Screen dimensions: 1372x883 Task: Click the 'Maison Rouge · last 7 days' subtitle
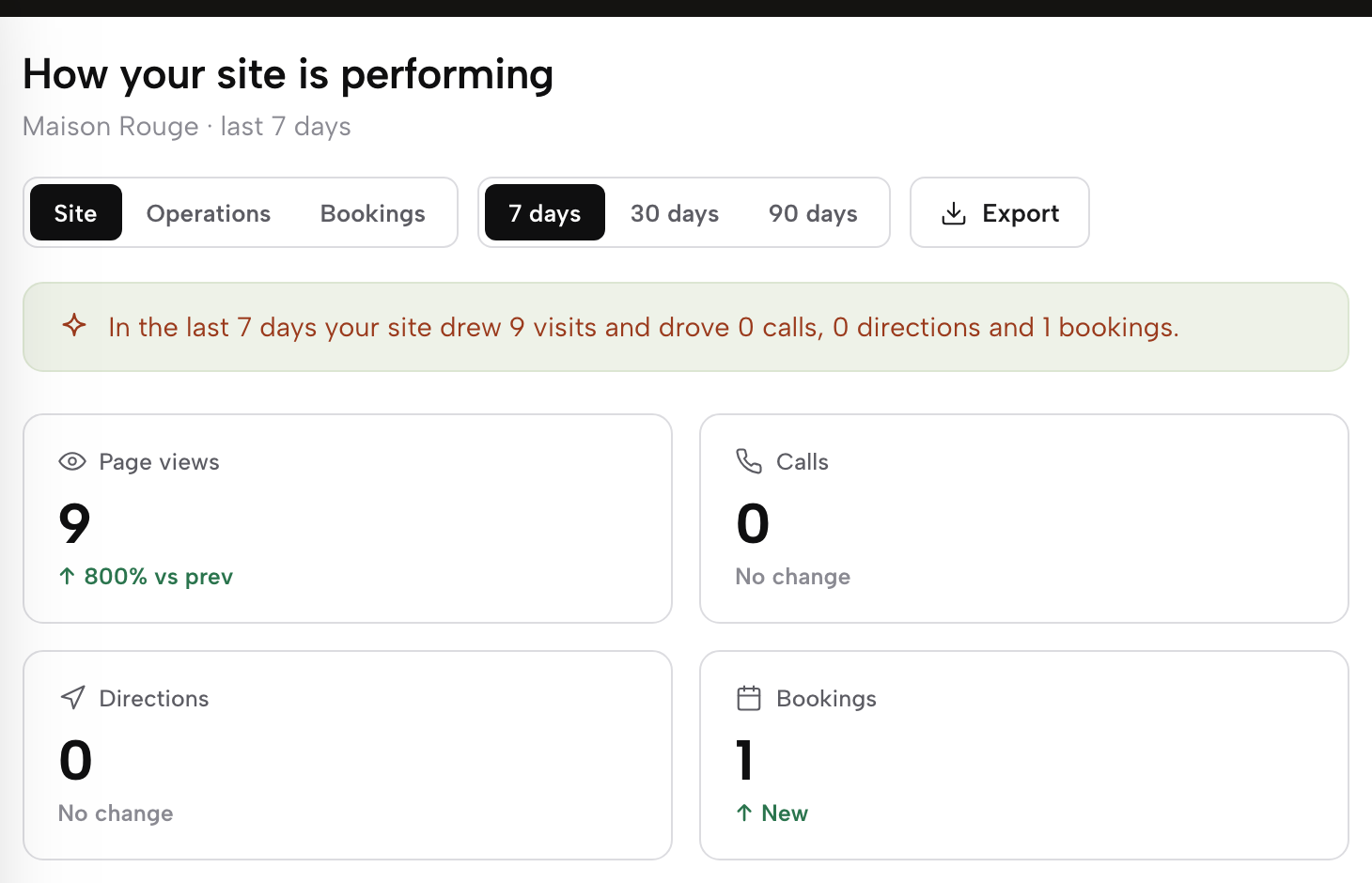[x=187, y=126]
